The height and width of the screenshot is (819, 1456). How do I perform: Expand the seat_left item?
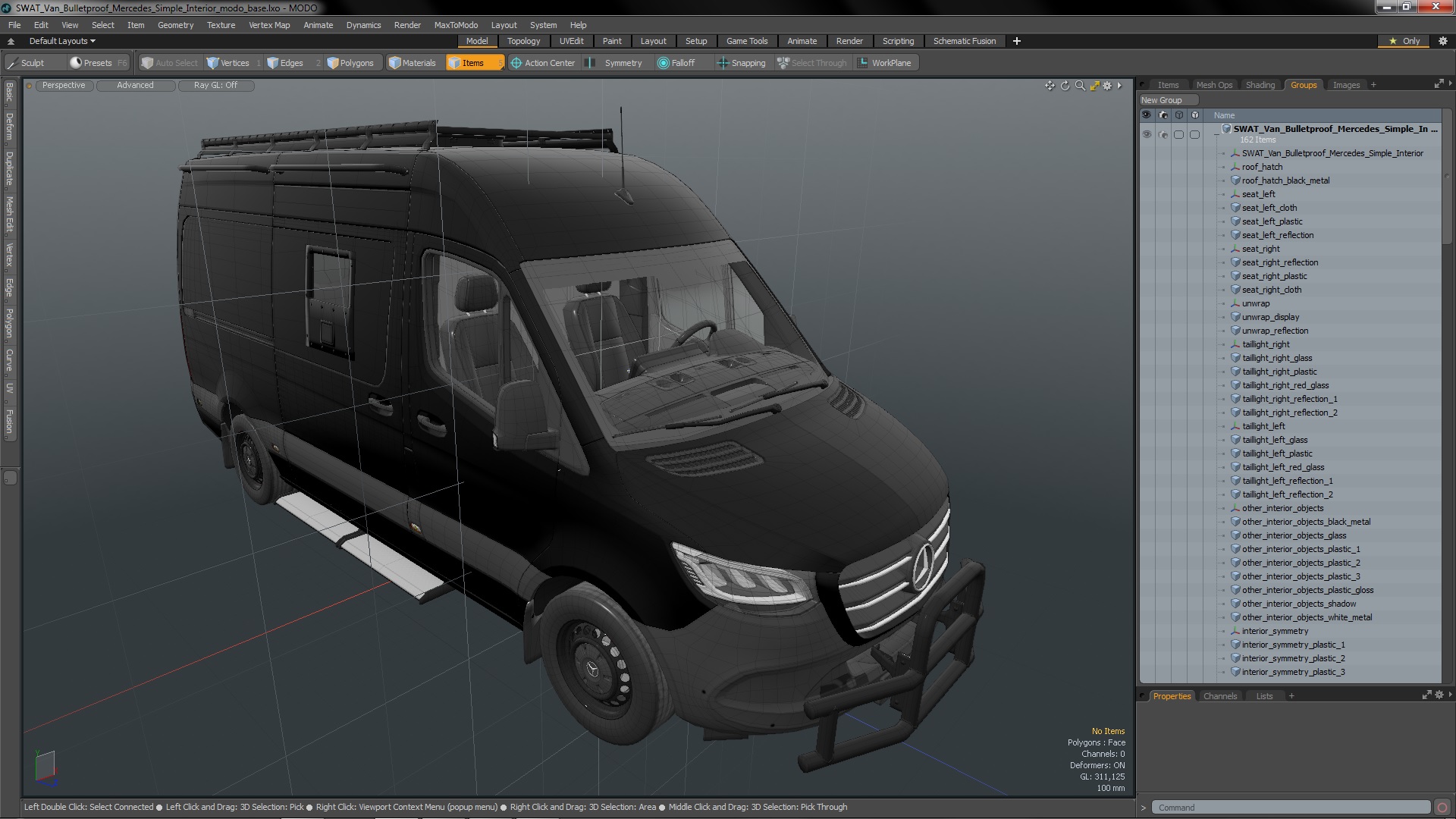point(1223,194)
